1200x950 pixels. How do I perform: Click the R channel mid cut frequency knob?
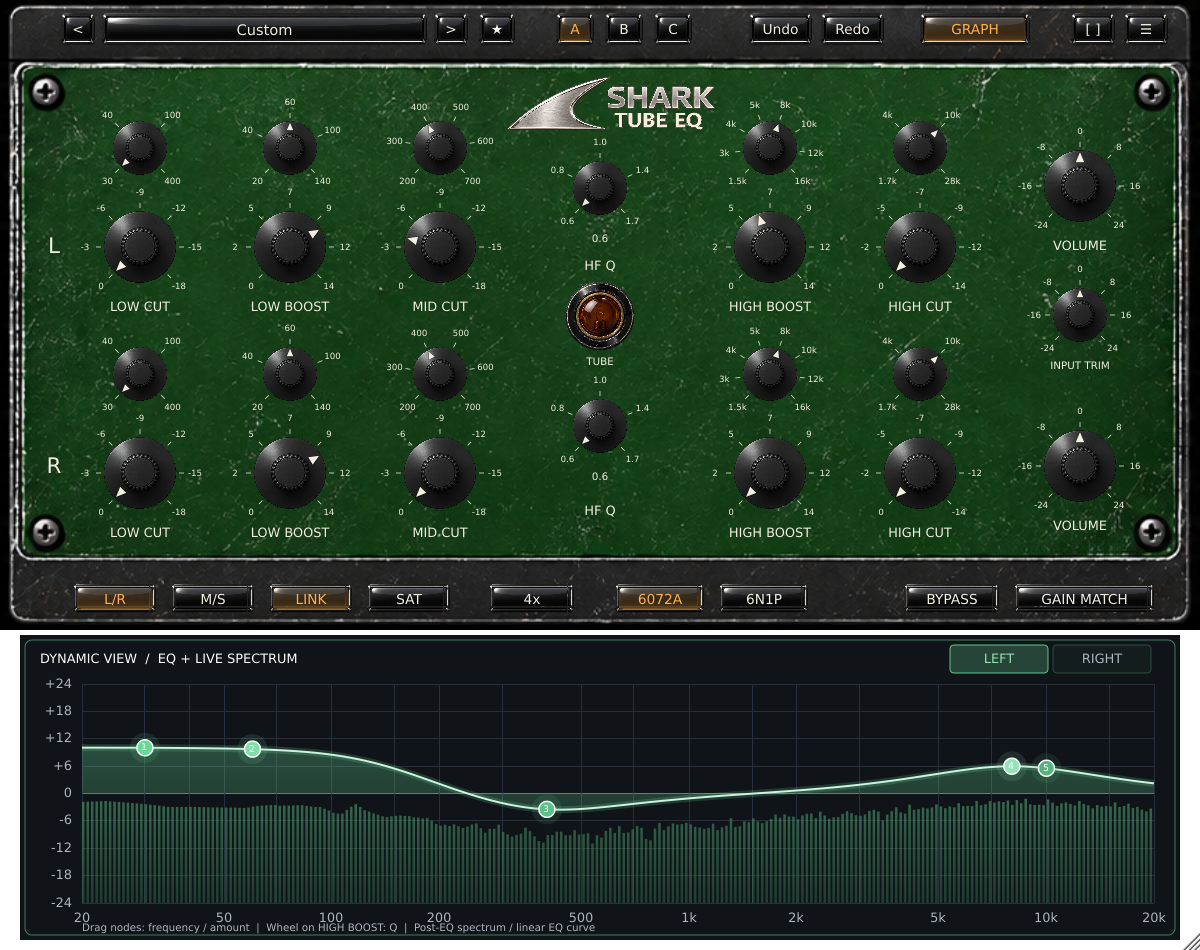pos(440,374)
